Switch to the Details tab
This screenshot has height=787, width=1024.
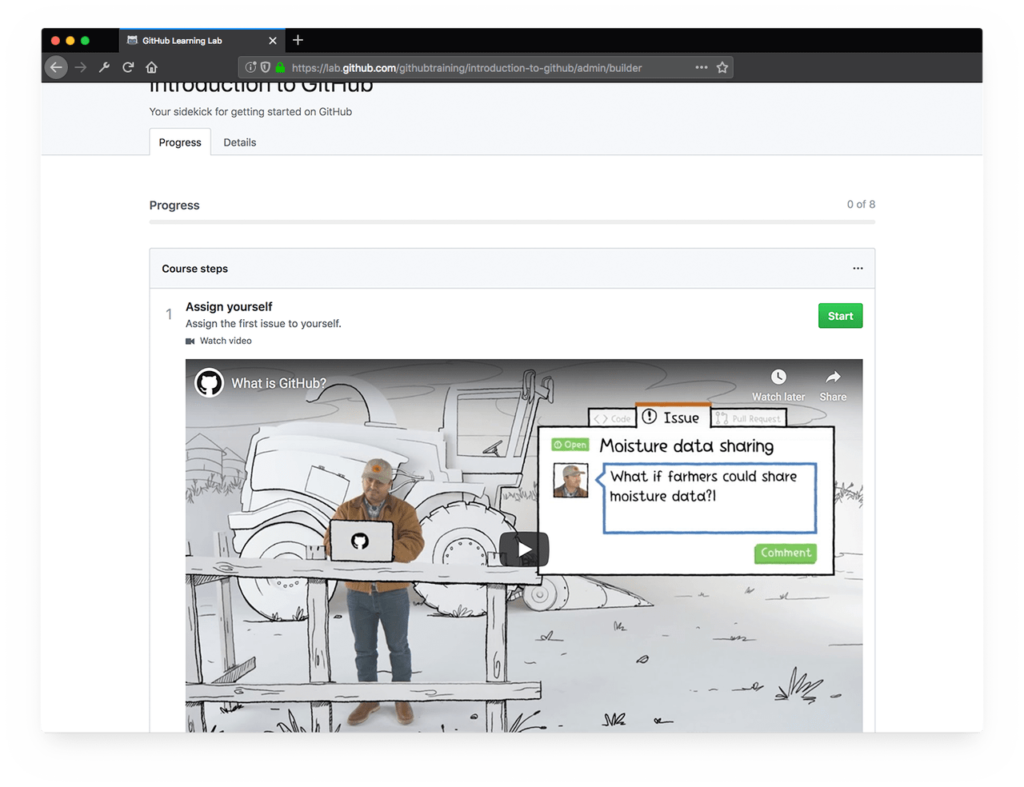tap(240, 142)
